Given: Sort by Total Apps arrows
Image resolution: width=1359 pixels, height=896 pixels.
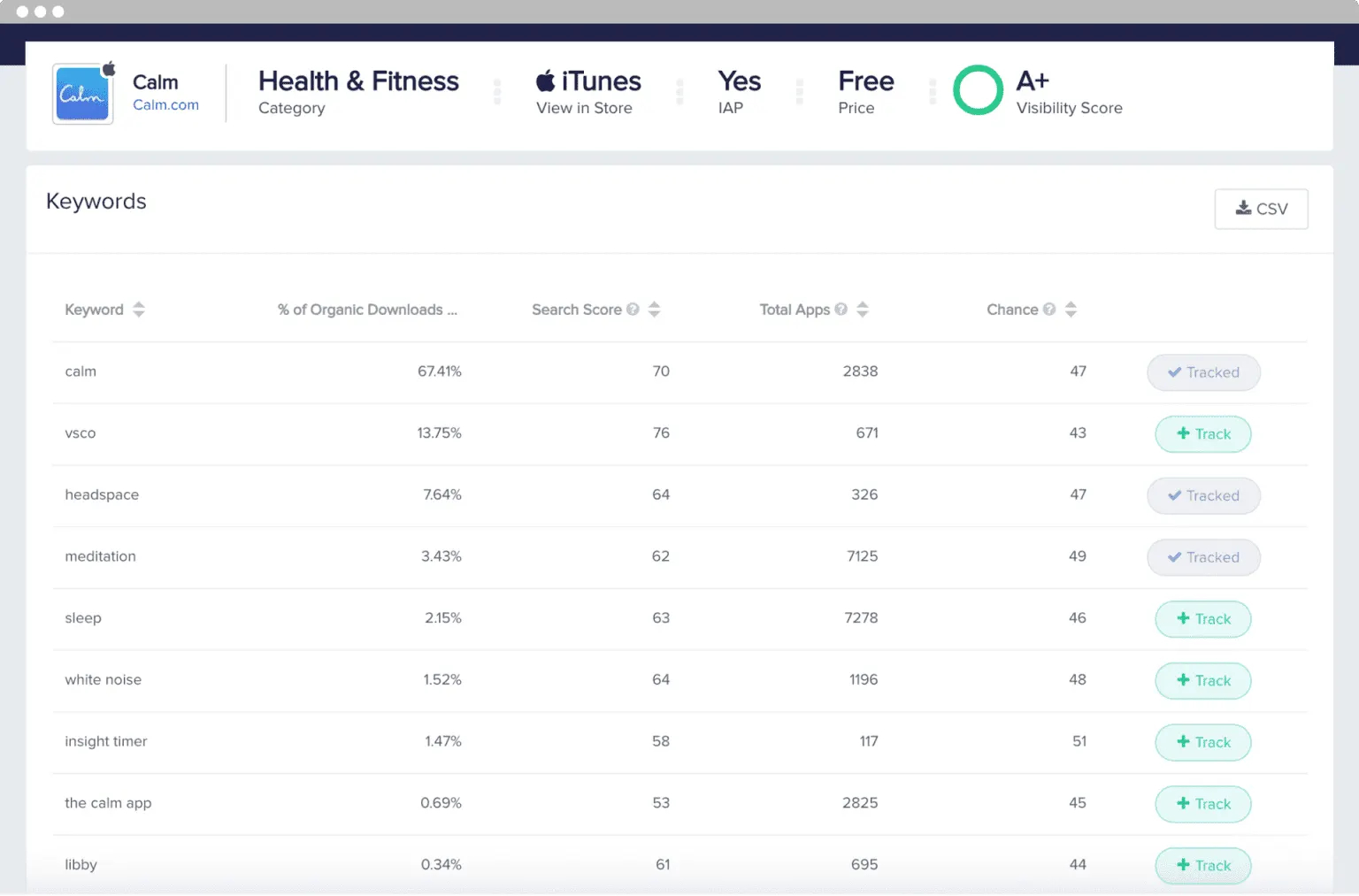Looking at the screenshot, I should coord(863,310).
